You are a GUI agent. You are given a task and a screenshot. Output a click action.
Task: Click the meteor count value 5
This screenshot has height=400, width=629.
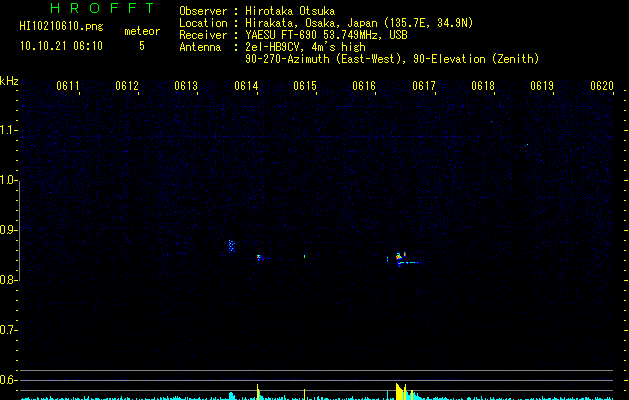[x=142, y=46]
